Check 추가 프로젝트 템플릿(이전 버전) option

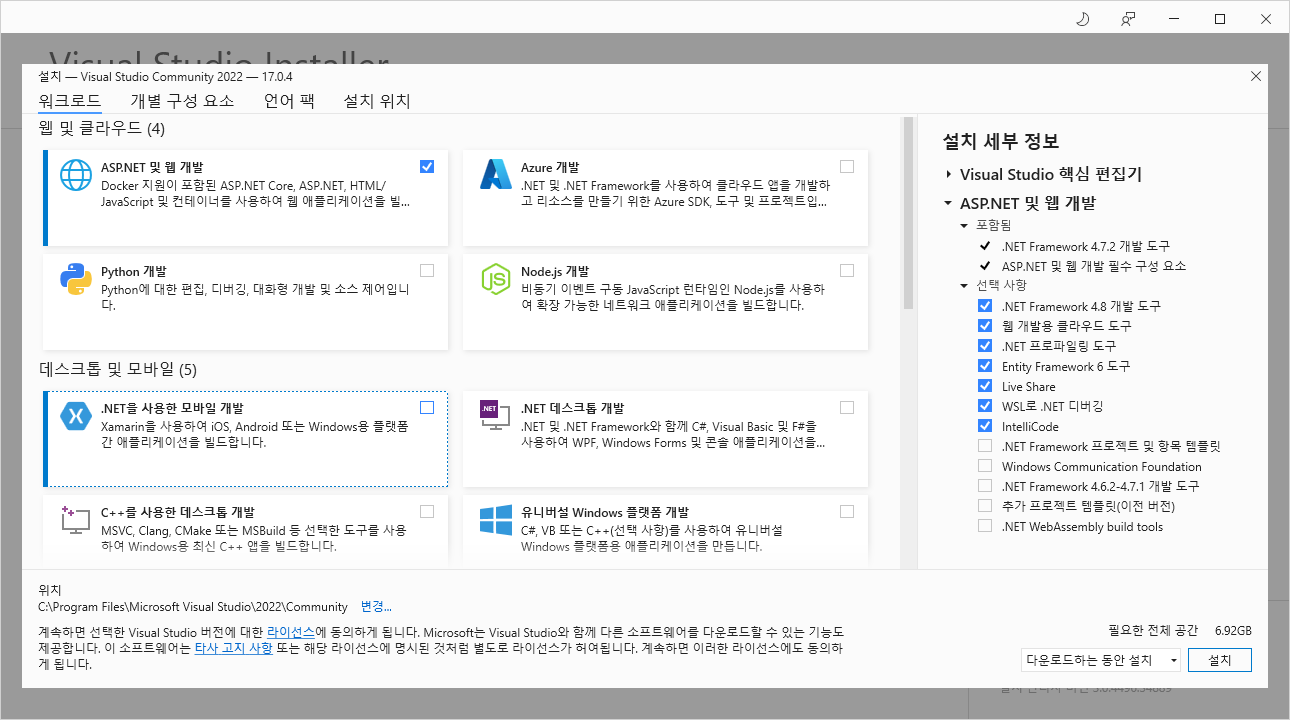[985, 506]
